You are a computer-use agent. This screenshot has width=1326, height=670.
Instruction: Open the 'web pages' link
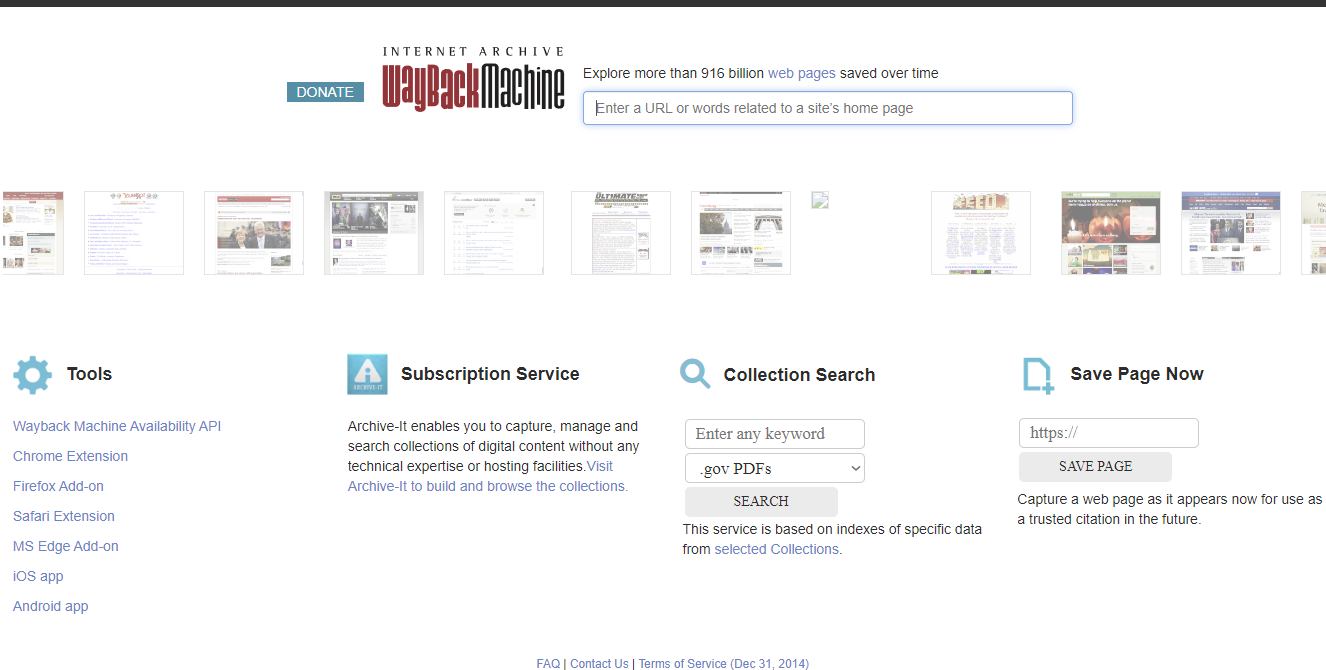pyautogui.click(x=802, y=73)
